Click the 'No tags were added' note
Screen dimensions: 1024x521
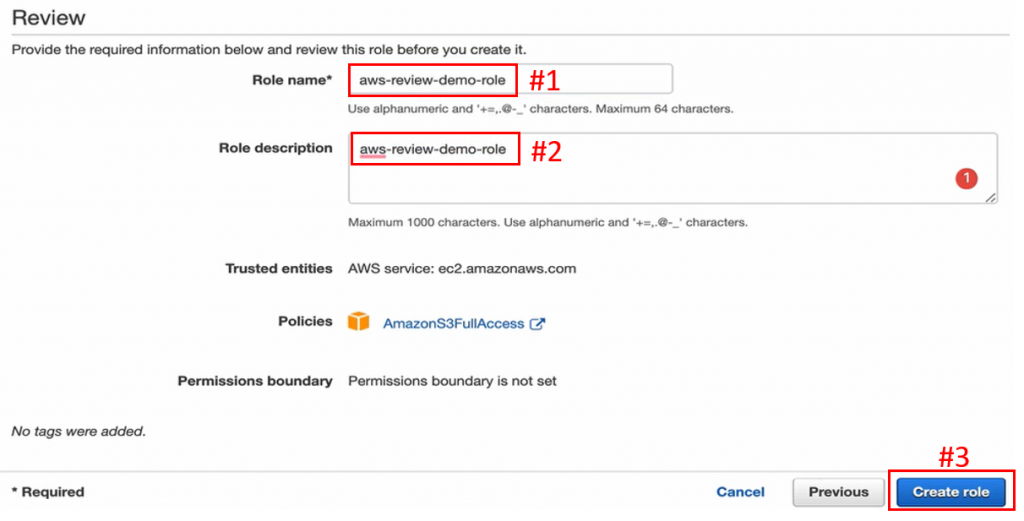(x=78, y=431)
